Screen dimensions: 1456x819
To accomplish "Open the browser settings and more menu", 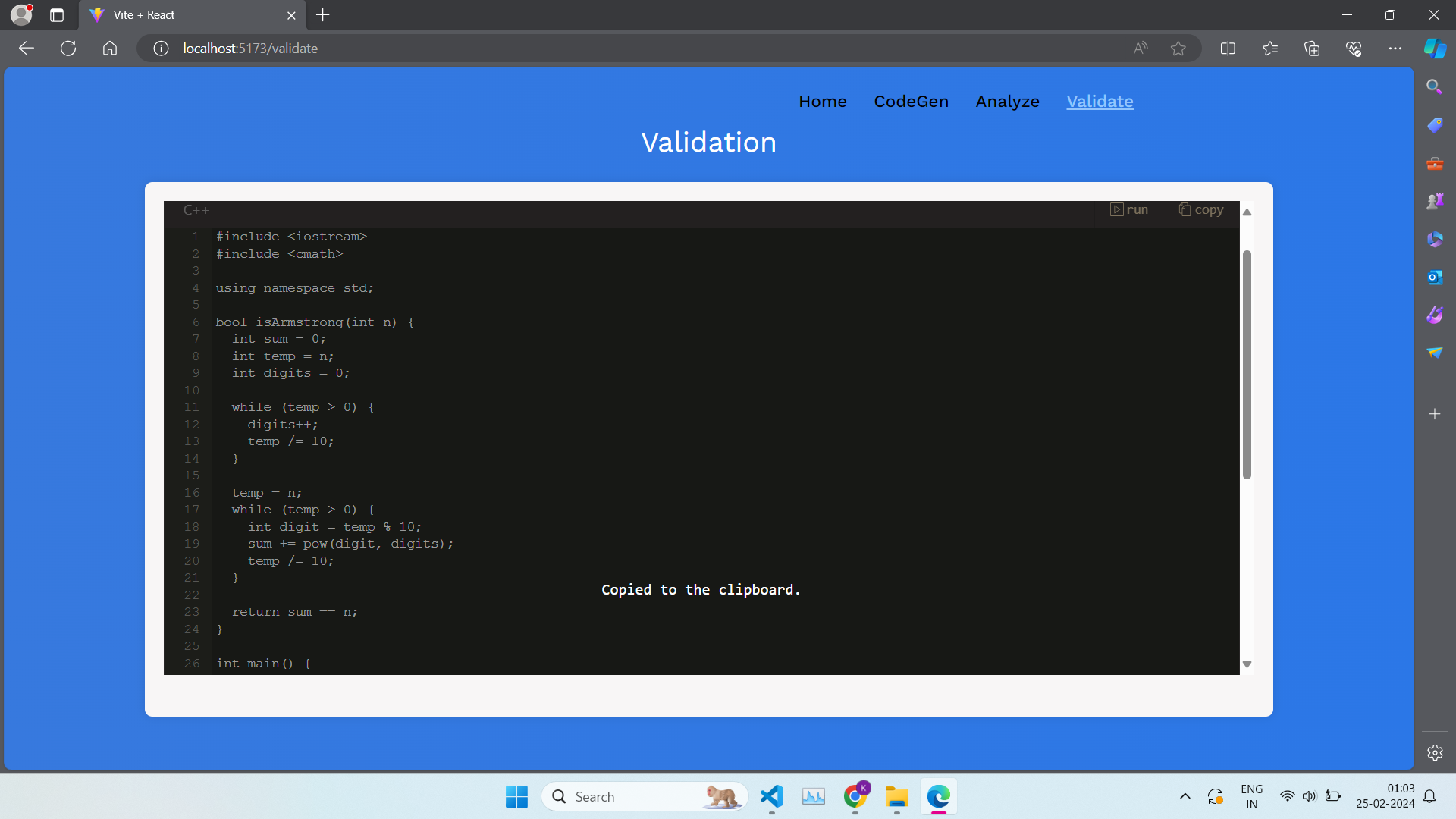I will (1395, 49).
